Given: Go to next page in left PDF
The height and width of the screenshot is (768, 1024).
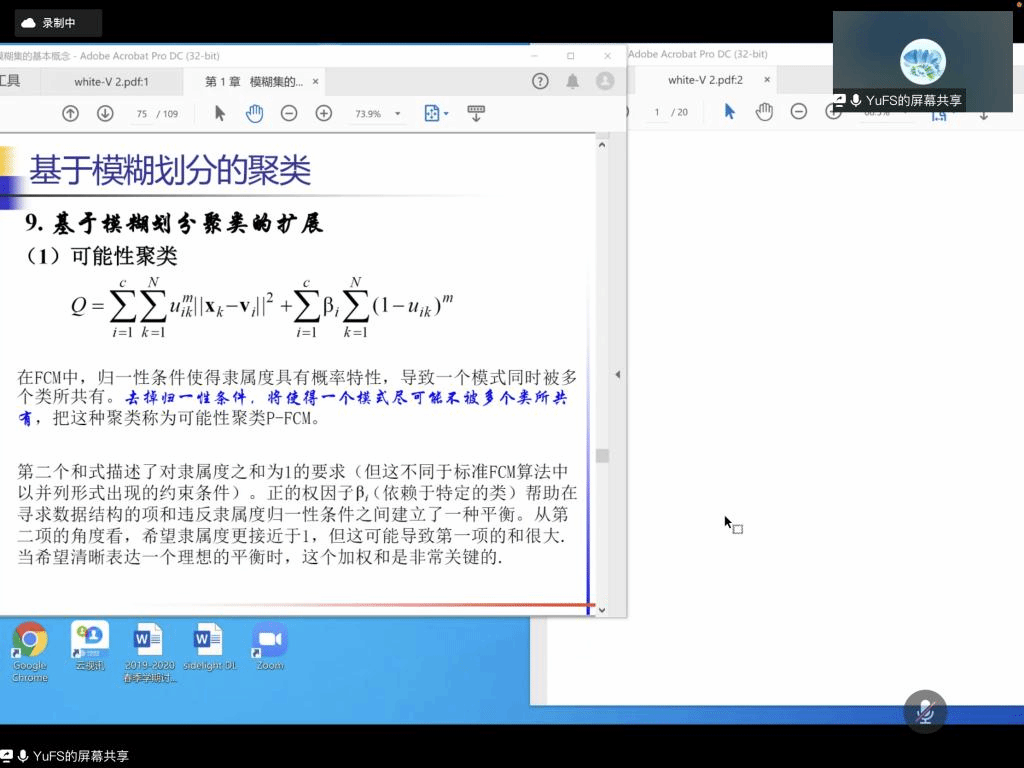Looking at the screenshot, I should click(x=105, y=114).
